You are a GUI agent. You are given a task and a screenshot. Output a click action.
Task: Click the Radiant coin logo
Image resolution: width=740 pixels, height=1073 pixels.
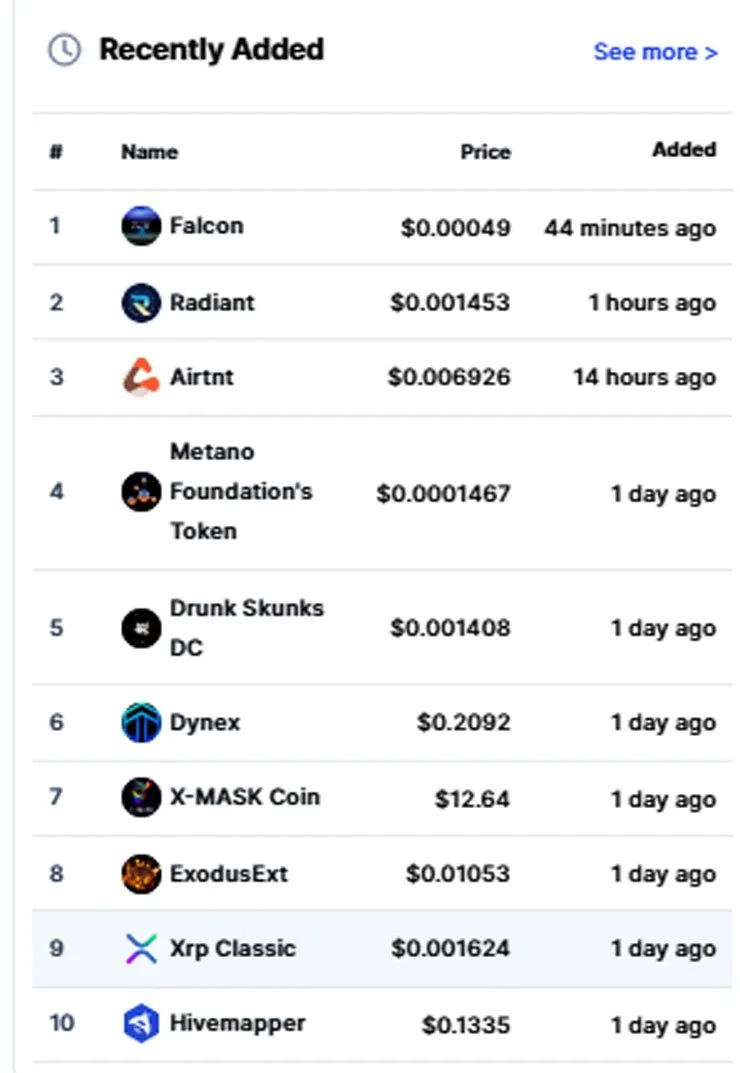tap(141, 302)
